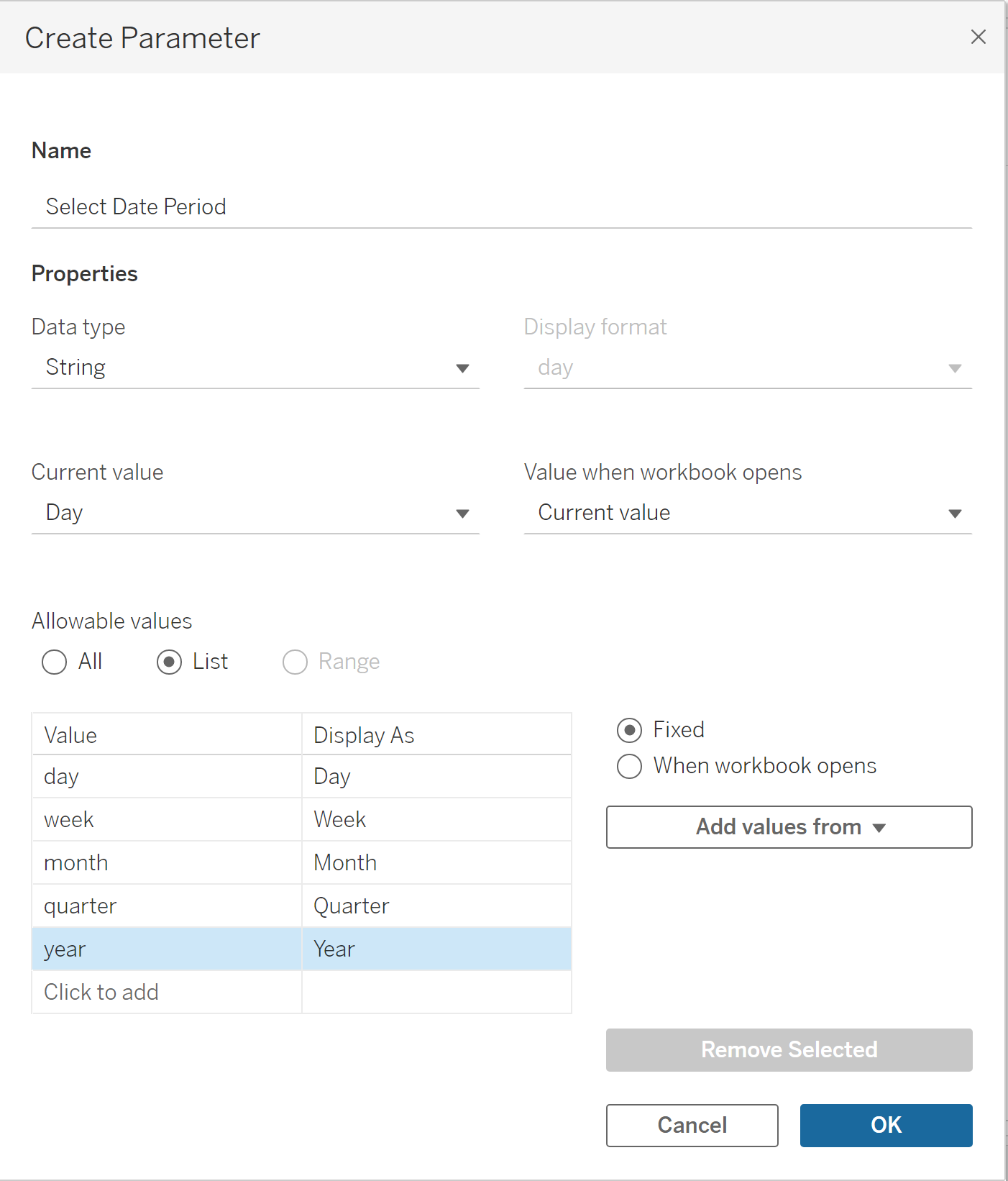
Task: Select the Fixed radio button
Action: pos(629,731)
